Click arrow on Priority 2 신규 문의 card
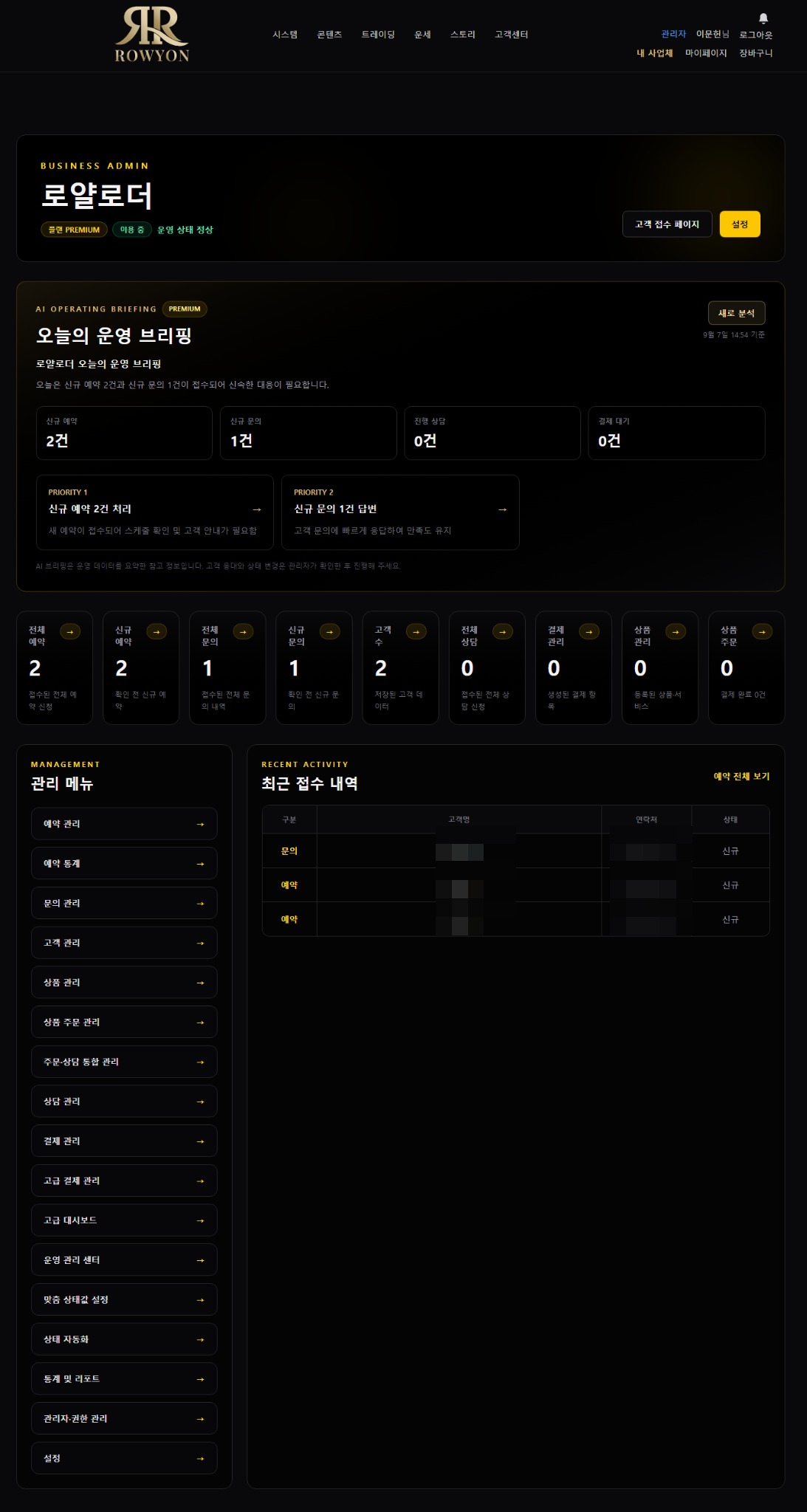 (503, 509)
